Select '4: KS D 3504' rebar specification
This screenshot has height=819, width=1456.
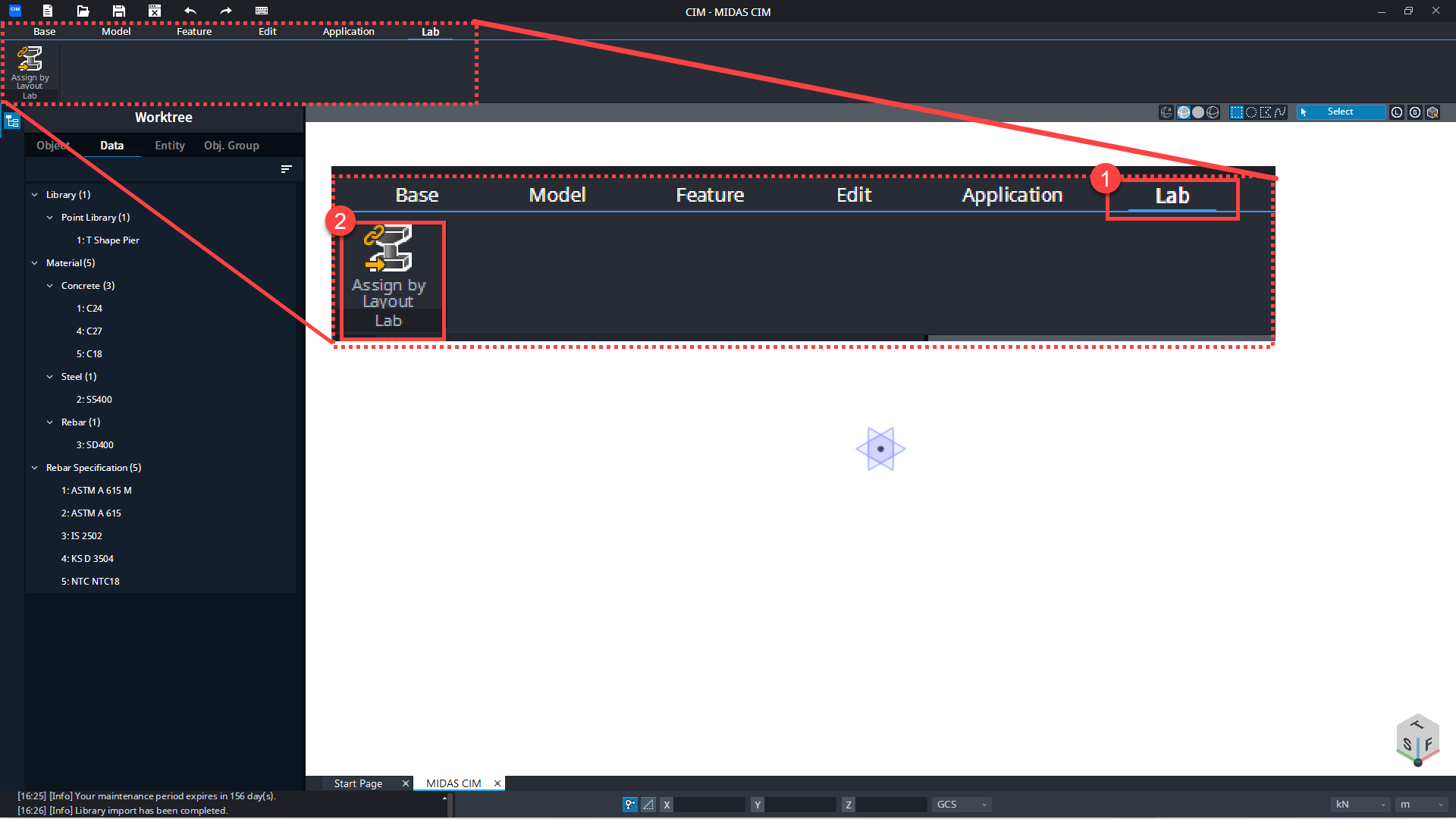tap(87, 559)
